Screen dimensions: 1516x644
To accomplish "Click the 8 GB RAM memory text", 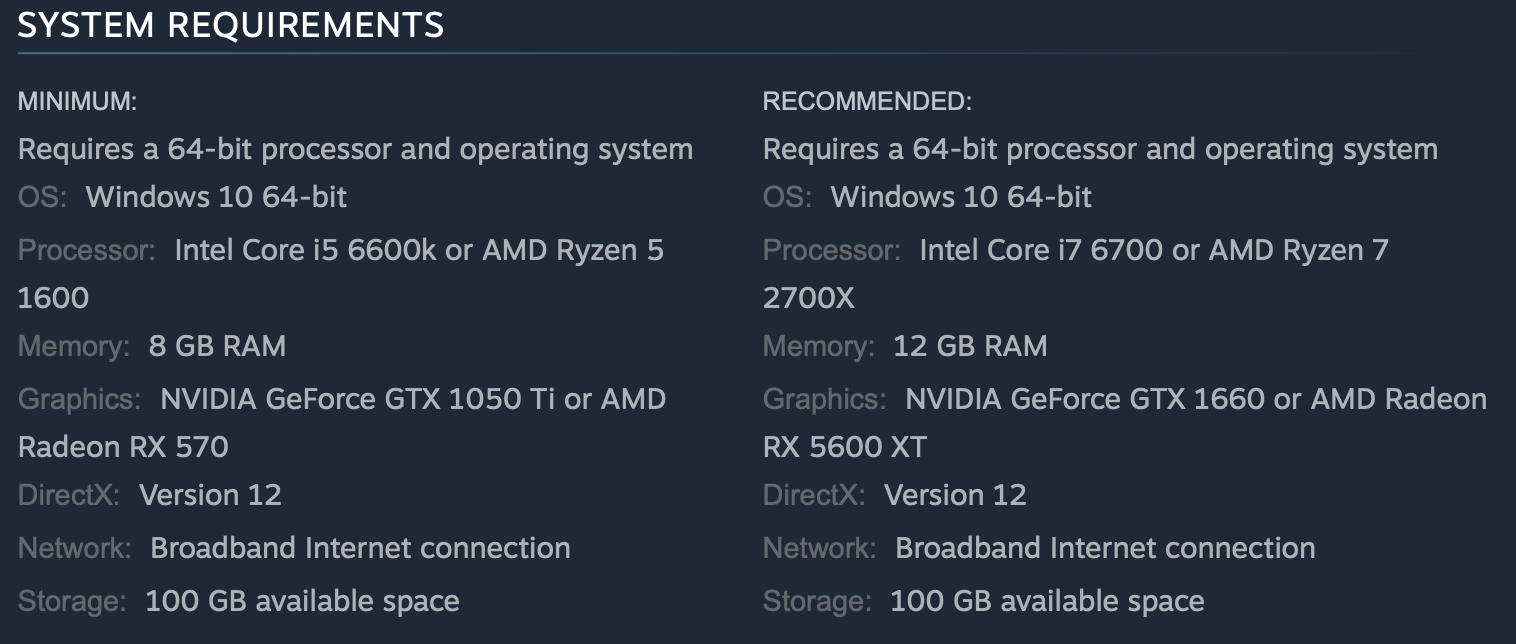I will pos(217,347).
